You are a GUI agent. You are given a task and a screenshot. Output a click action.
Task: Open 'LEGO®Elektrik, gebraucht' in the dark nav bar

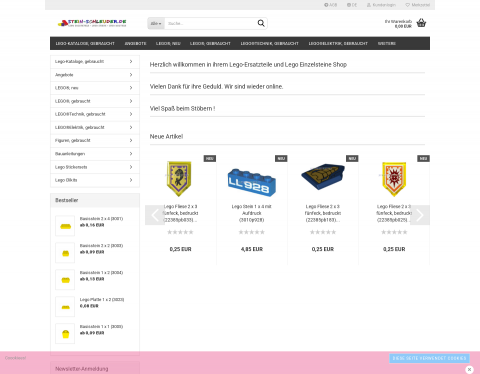point(338,43)
